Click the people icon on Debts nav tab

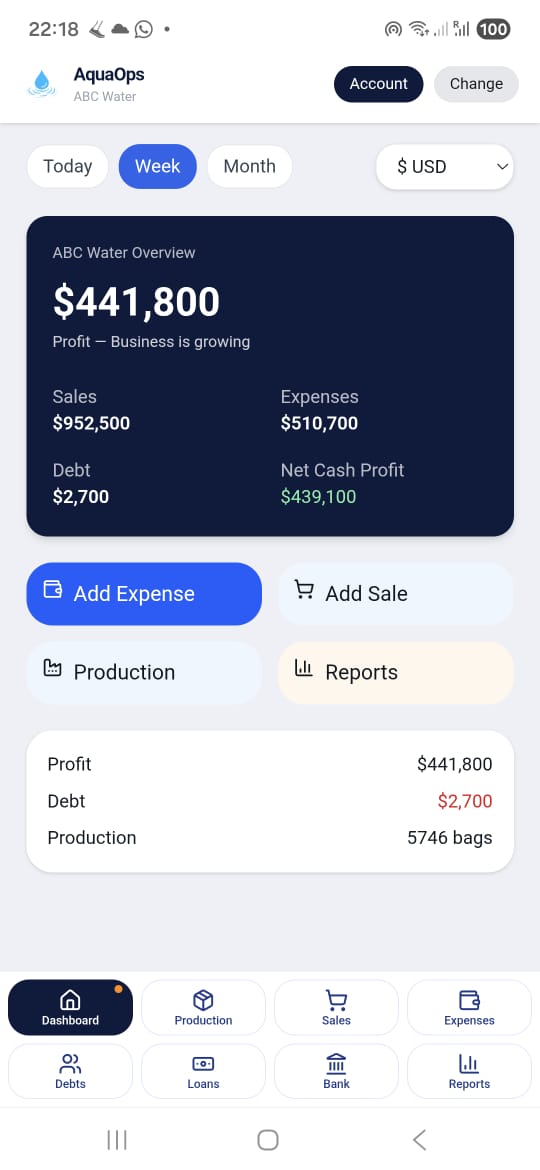coord(70,1063)
